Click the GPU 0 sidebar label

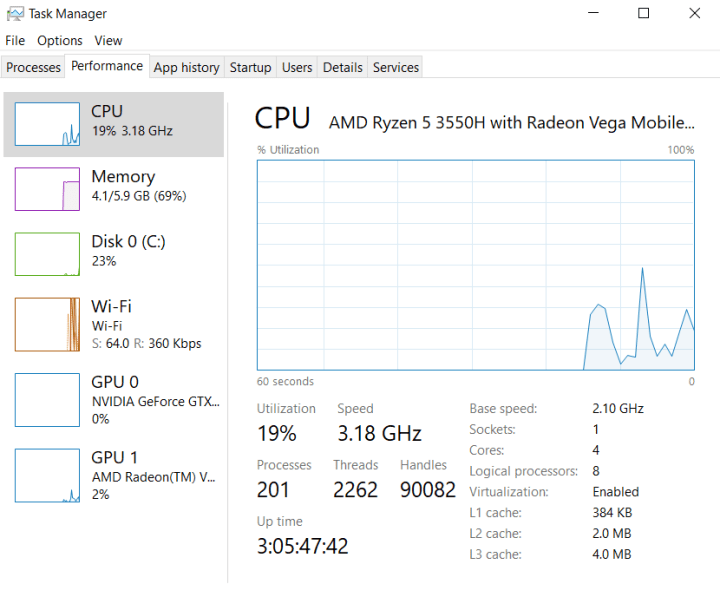(x=115, y=382)
